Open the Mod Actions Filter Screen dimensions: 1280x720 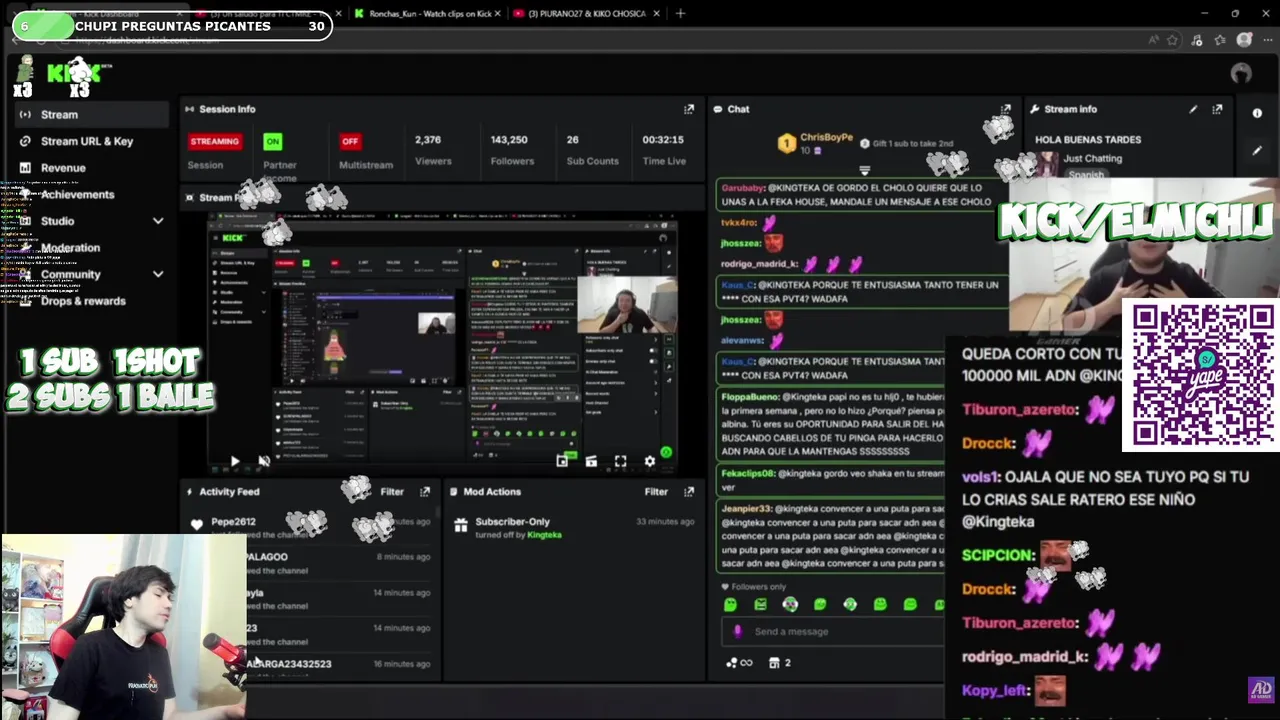pyautogui.click(x=656, y=492)
